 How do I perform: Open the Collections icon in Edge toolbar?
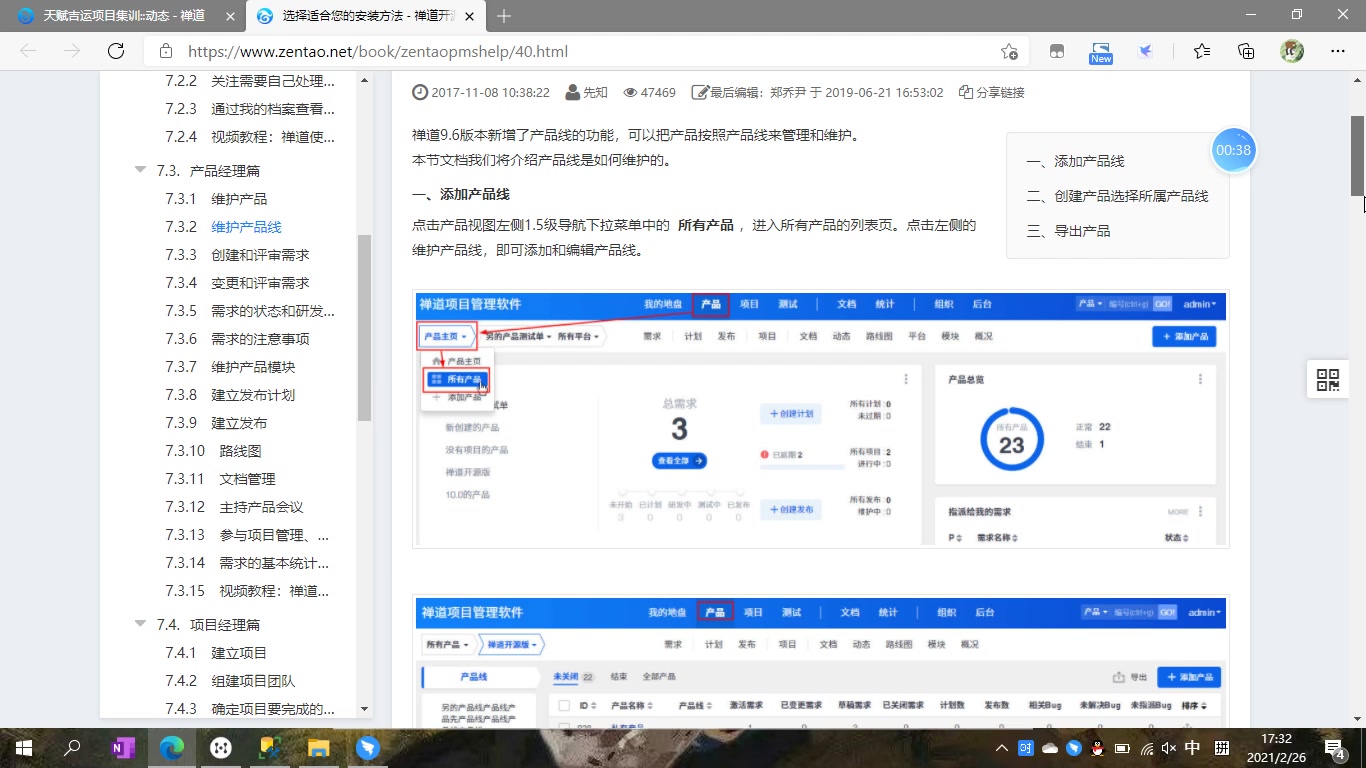pos(1246,51)
